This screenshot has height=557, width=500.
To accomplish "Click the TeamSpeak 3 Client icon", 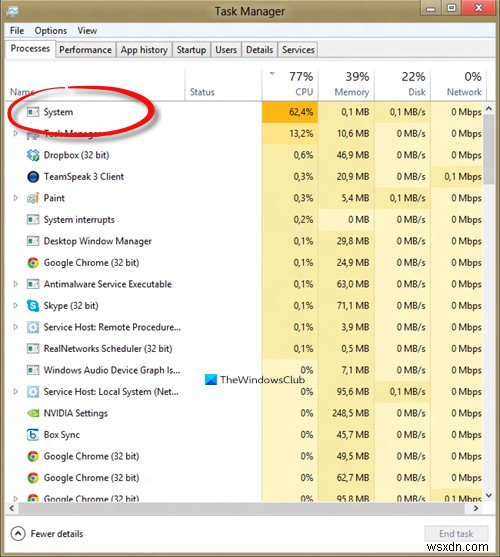I will (x=33, y=177).
